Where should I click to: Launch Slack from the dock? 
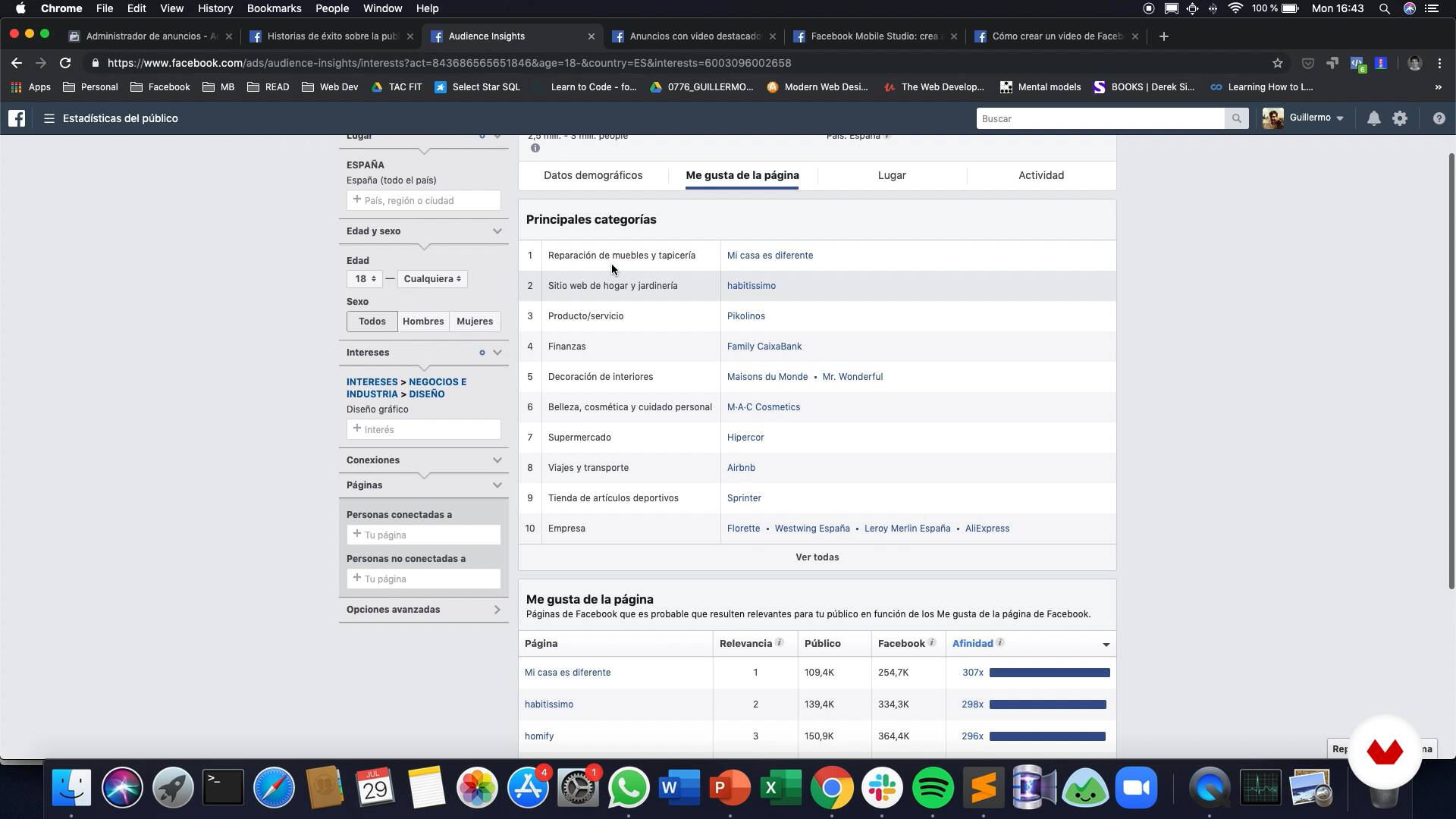[x=882, y=788]
